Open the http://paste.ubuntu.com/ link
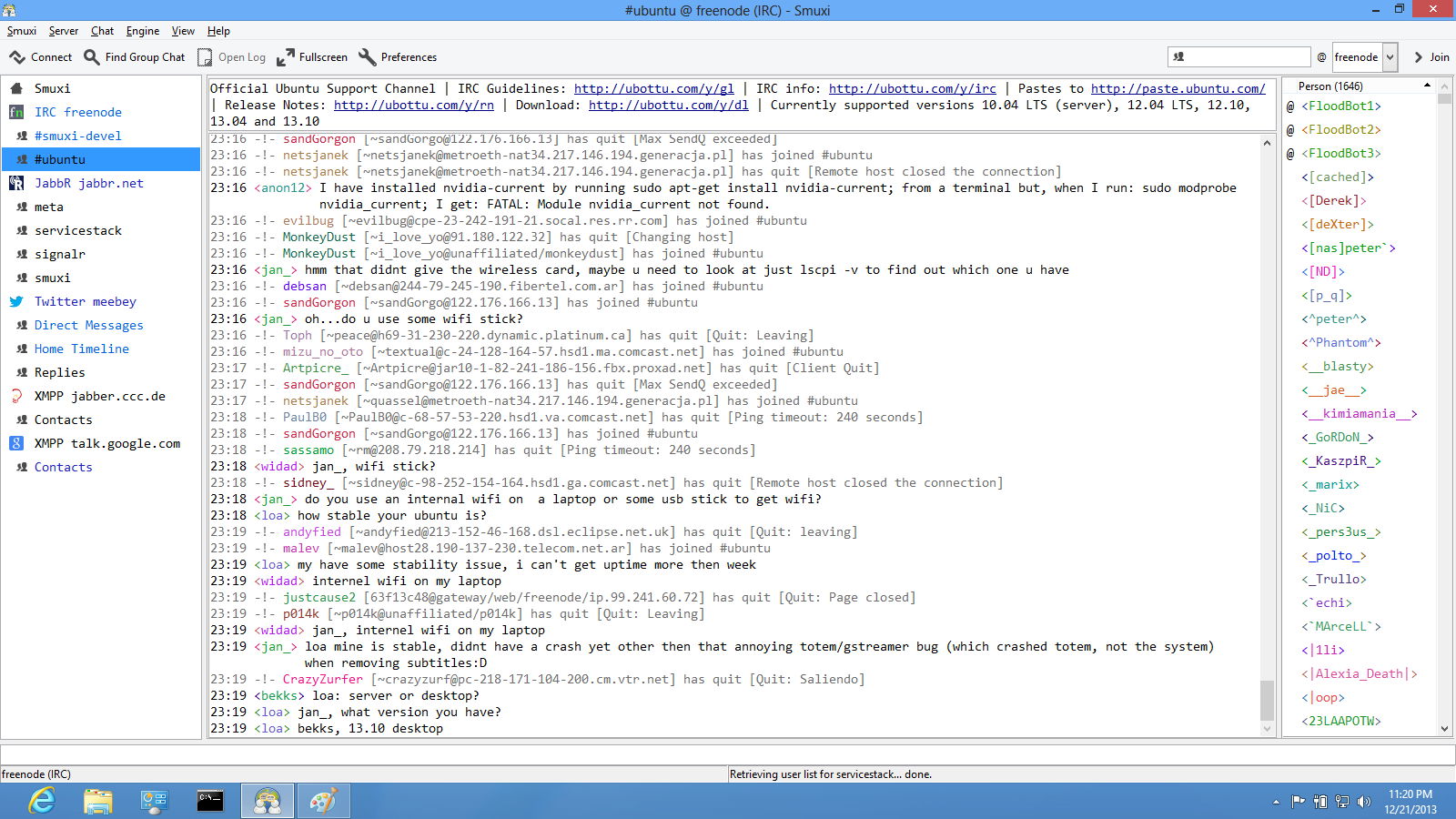Screen dimensions: 1456x819 coord(1178,88)
